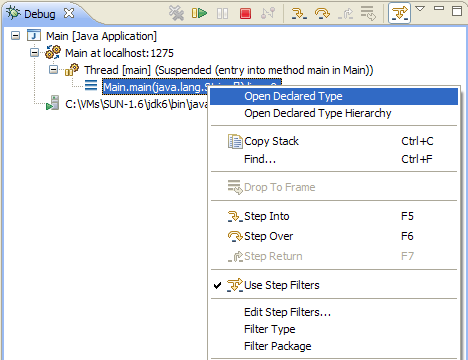
Task: Click the Java application launch icon
Action: [x=34, y=35]
